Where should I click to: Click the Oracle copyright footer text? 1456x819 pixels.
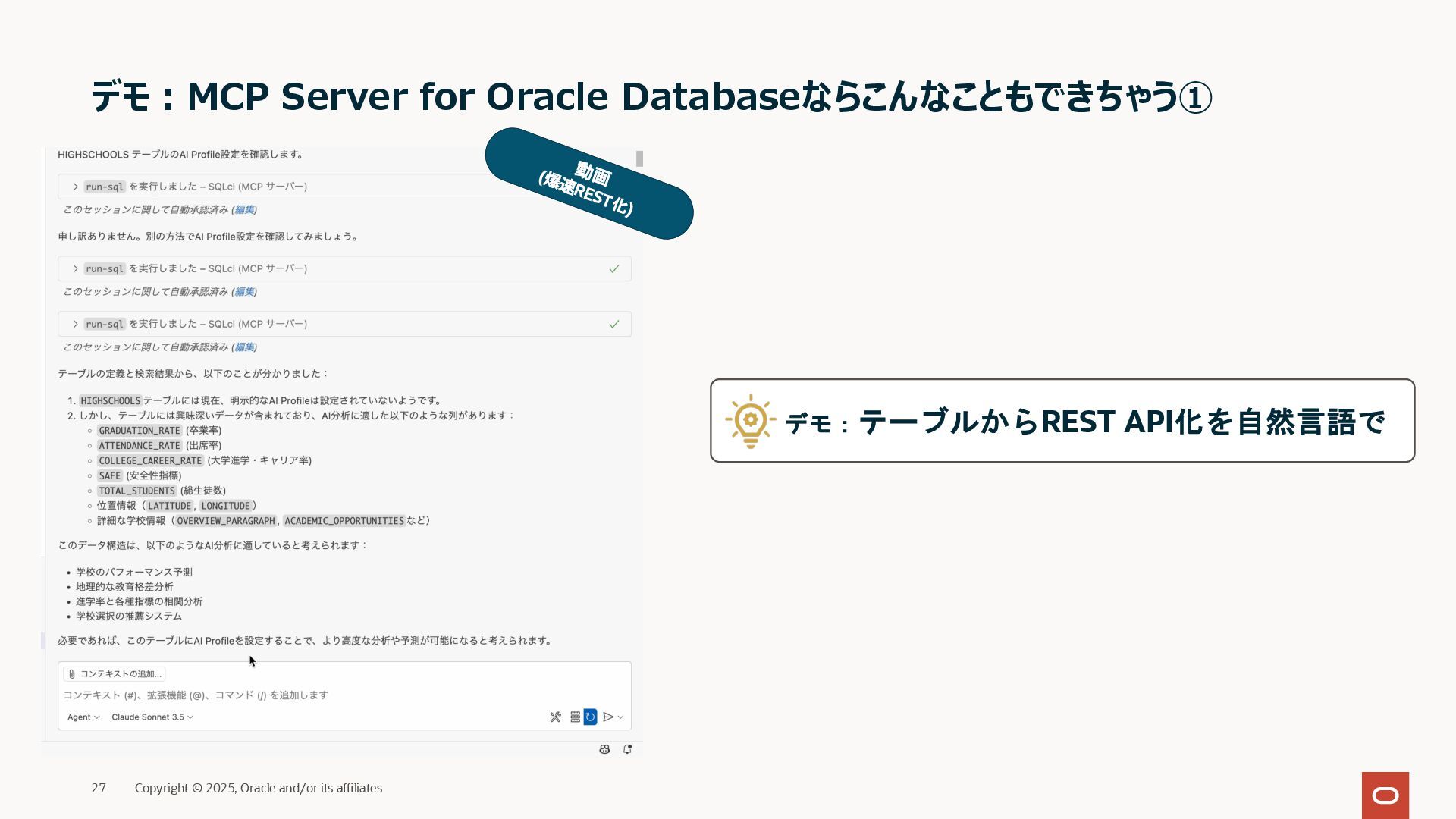(x=259, y=788)
